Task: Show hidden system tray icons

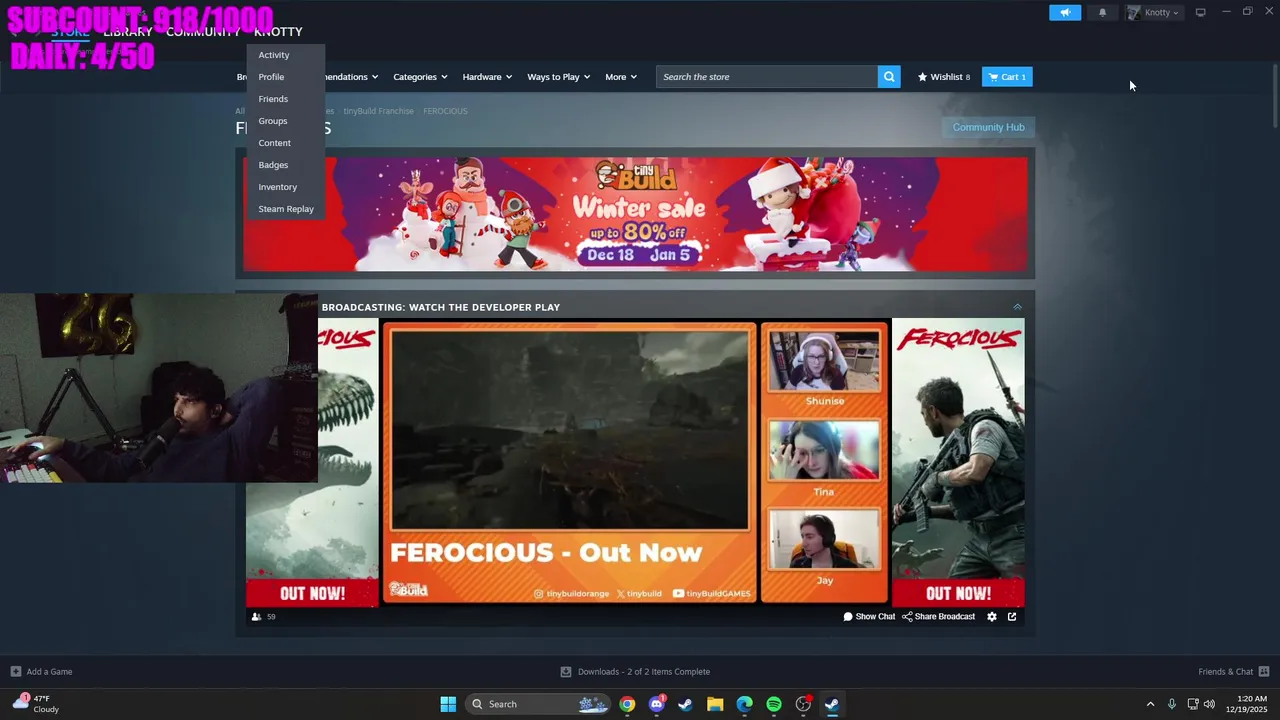Action: [x=1150, y=704]
